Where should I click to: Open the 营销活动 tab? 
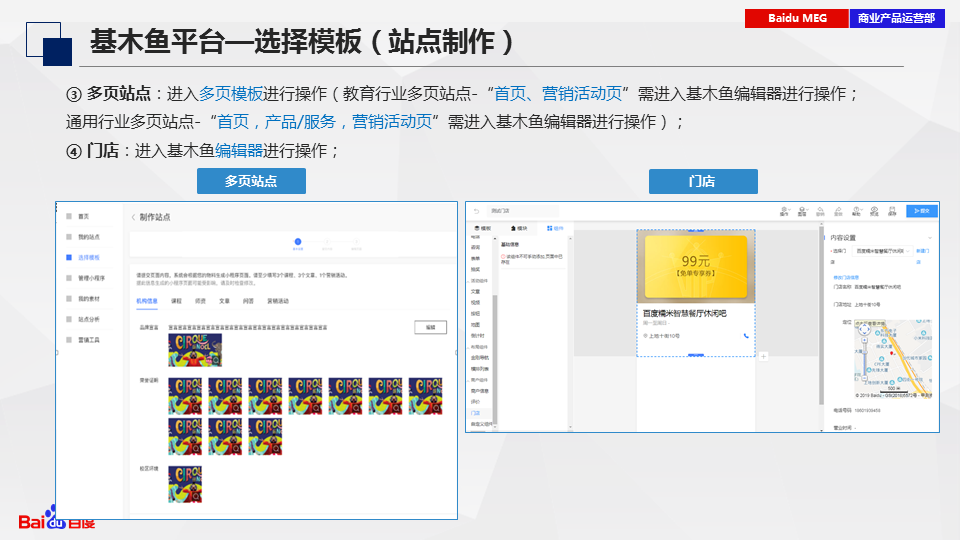tap(278, 301)
